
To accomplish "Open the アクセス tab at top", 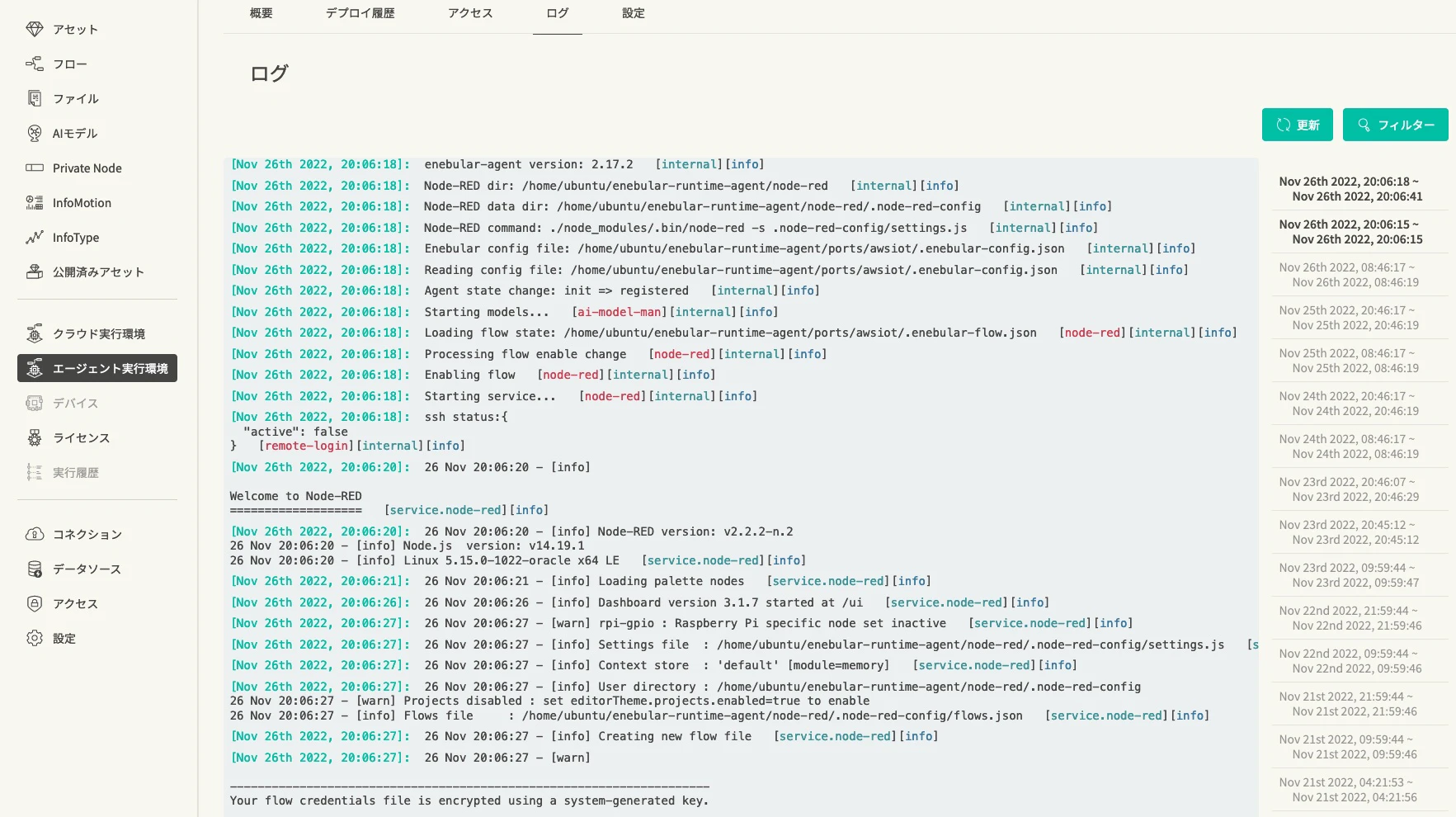I will 470,13.
